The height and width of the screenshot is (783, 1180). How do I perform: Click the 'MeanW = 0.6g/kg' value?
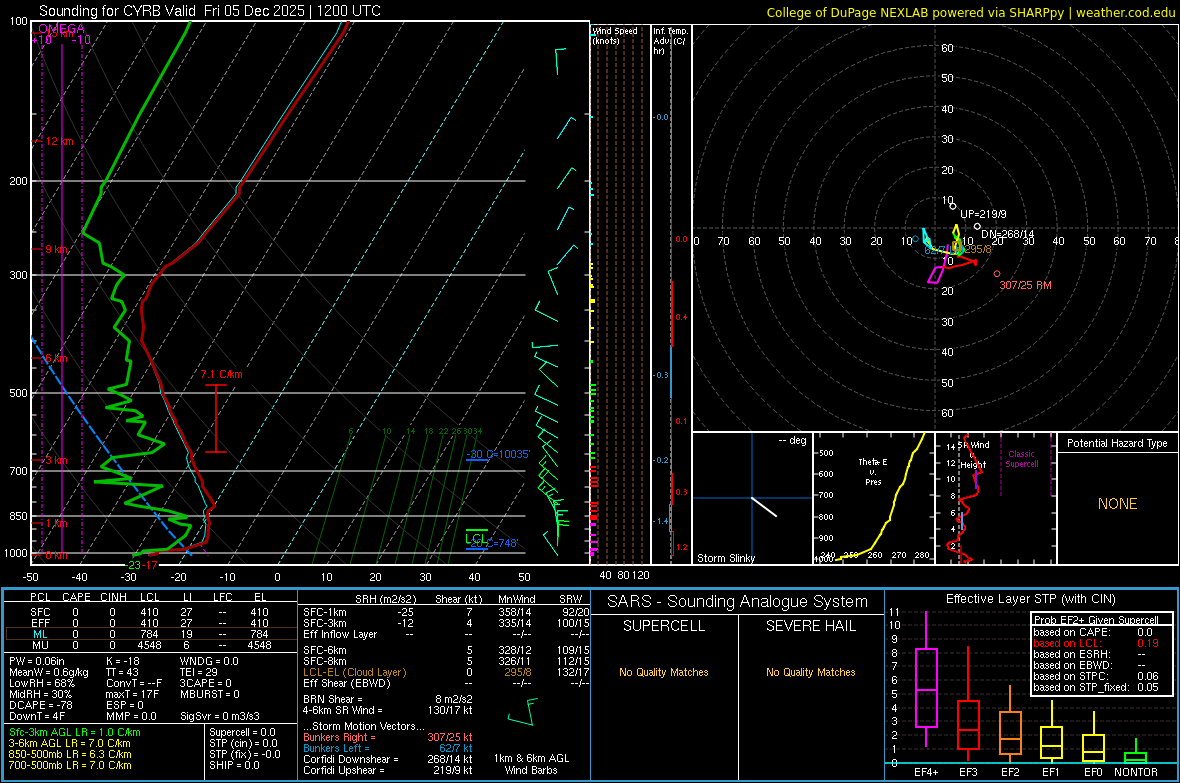(x=48, y=672)
